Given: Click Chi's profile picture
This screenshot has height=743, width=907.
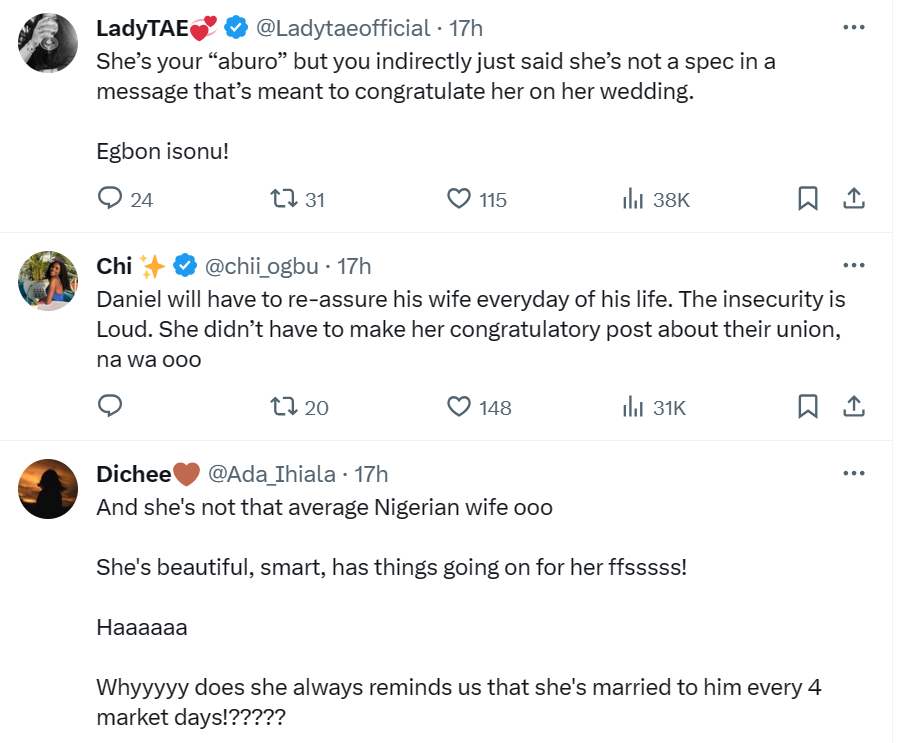Looking at the screenshot, I should 48,282.
